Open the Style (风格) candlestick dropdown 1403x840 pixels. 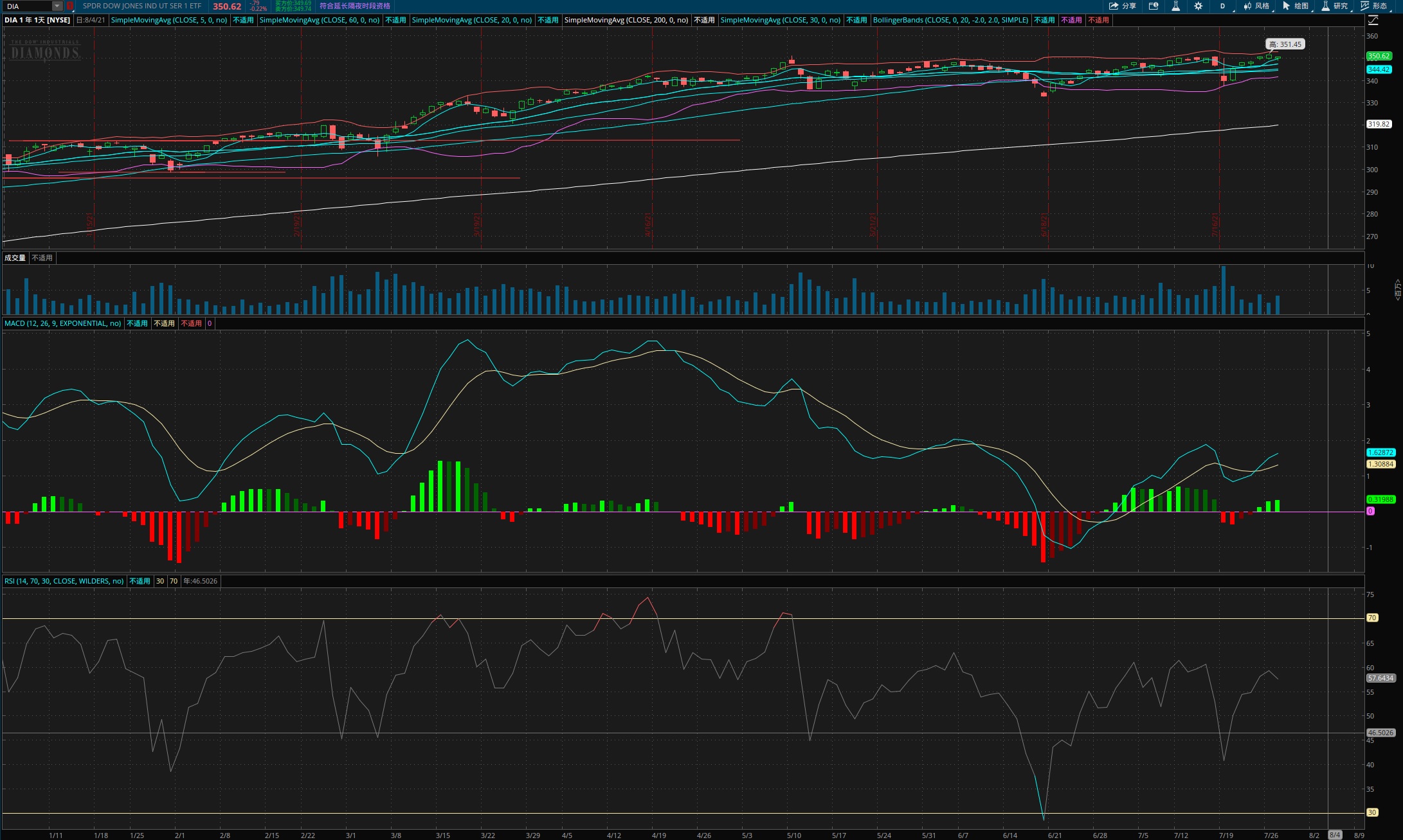coord(1256,6)
